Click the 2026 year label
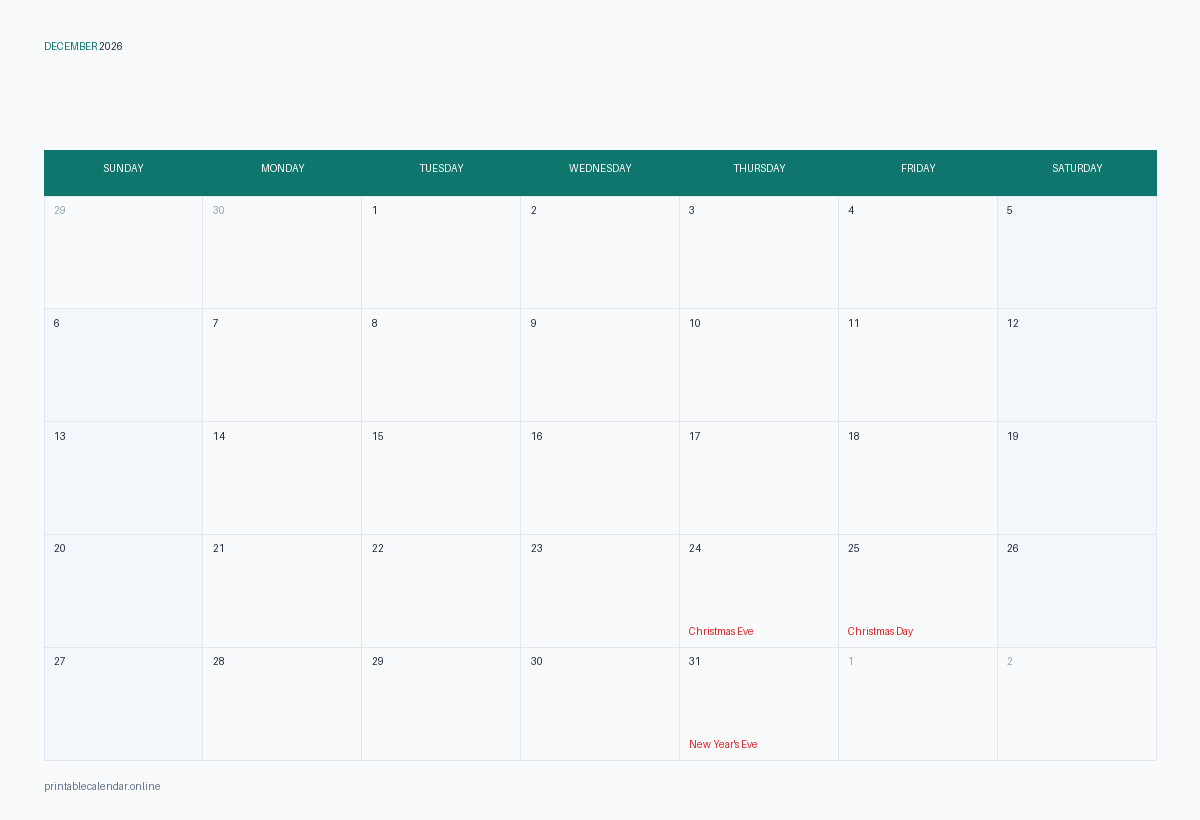The width and height of the screenshot is (1200, 820). (111, 47)
